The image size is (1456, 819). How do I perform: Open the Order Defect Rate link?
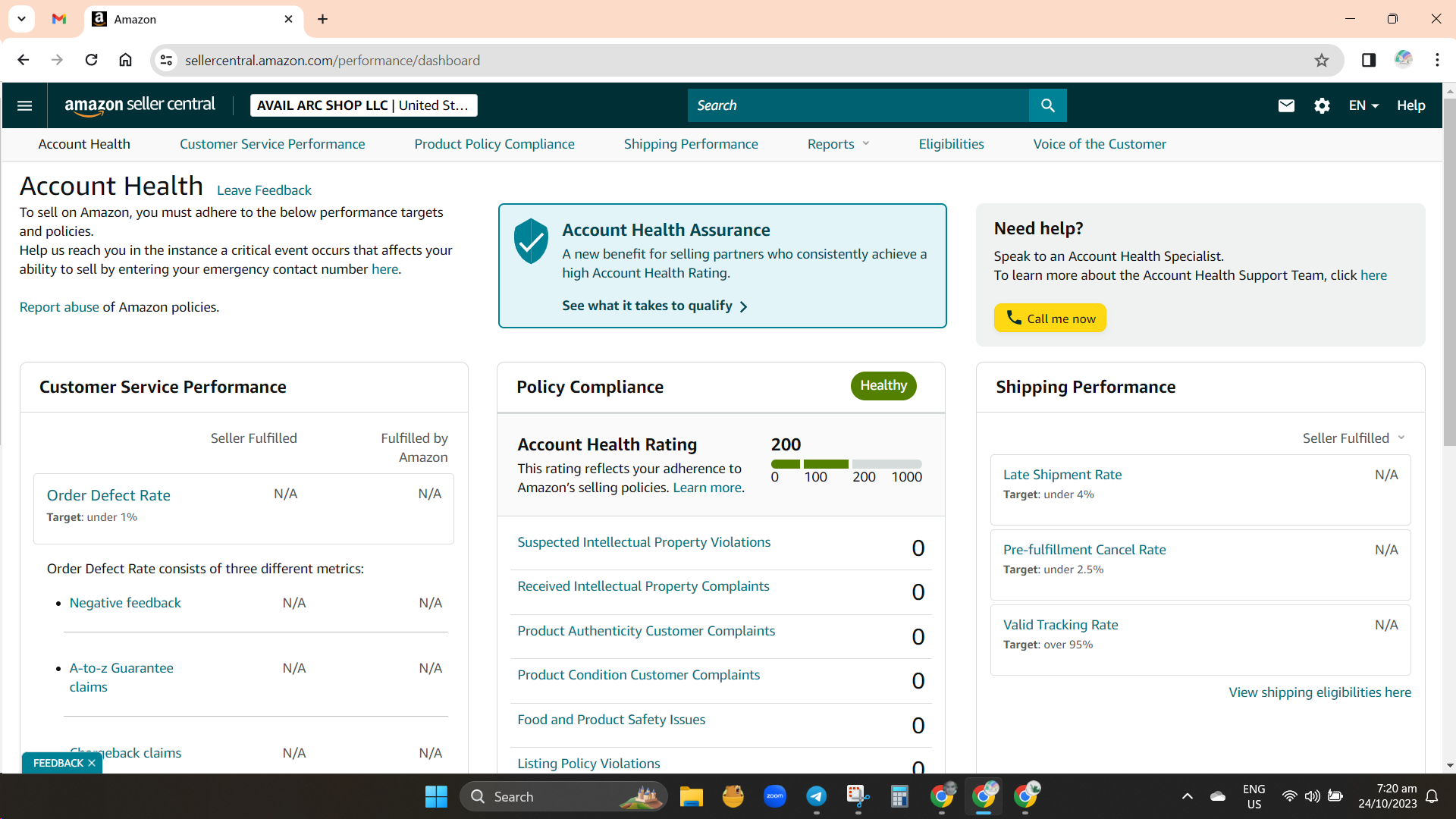[108, 495]
